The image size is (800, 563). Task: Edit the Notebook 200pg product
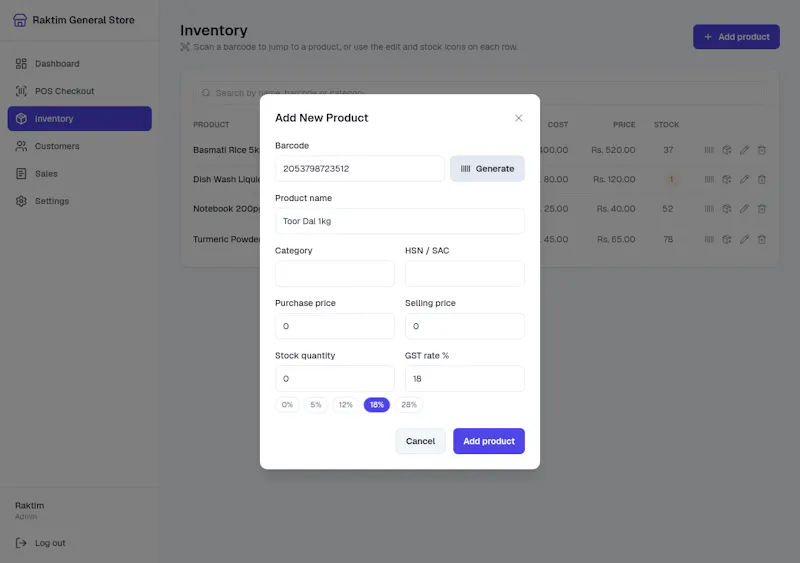pos(744,209)
